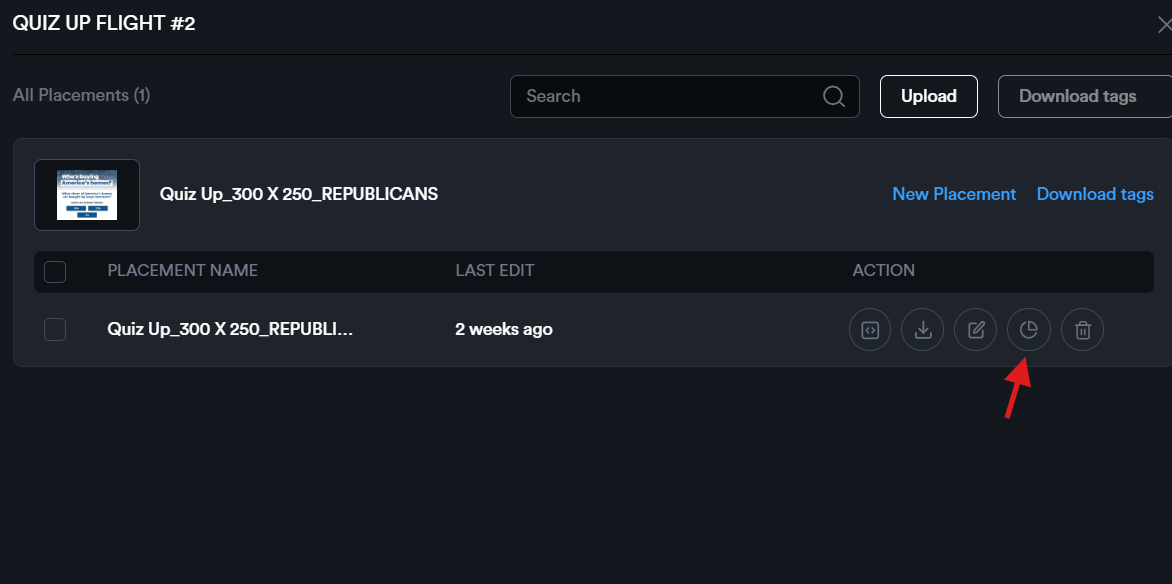Delete the placement with the trash icon
The width and height of the screenshot is (1172, 584).
(1082, 330)
